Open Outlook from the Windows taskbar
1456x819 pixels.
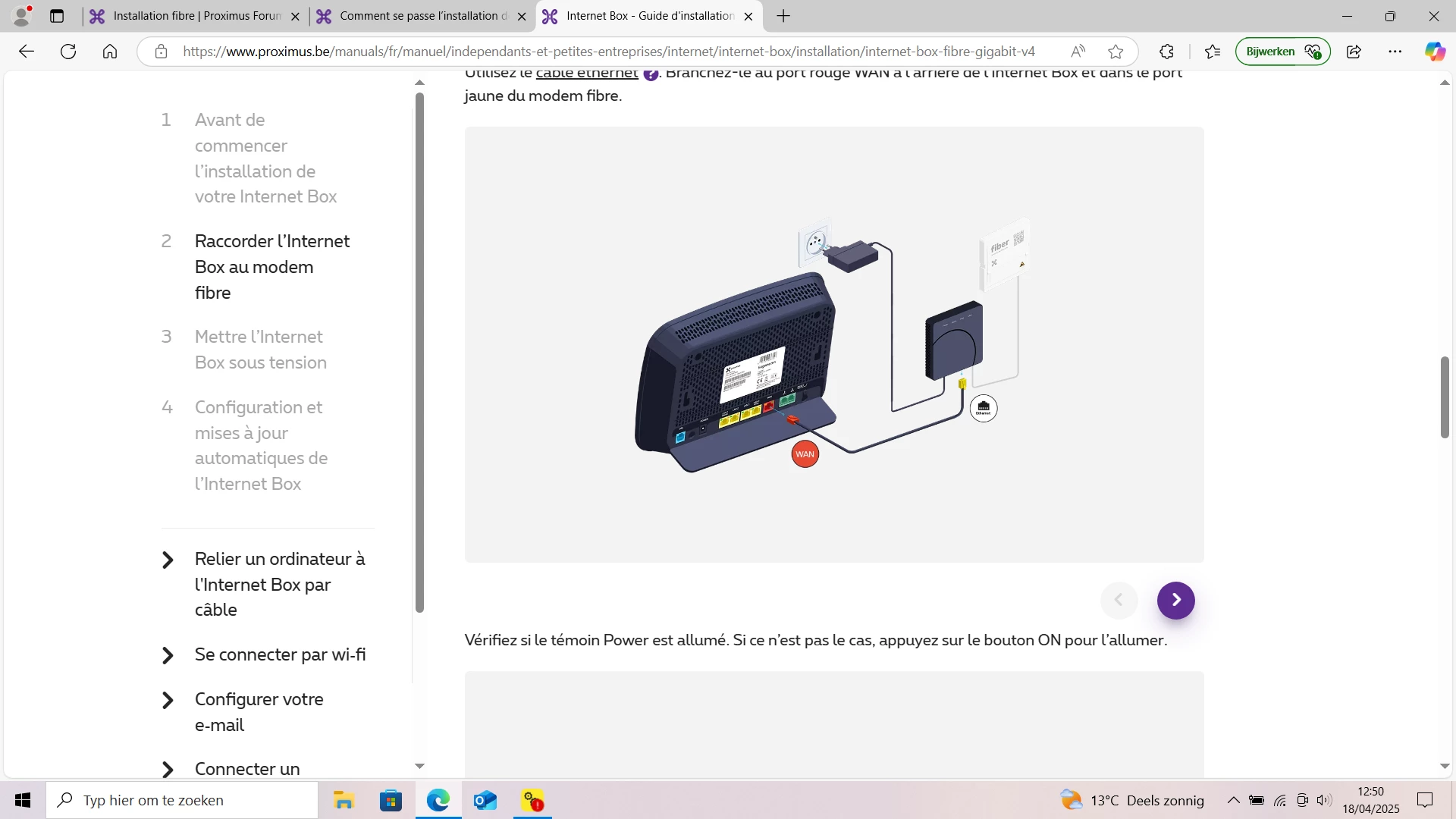click(x=485, y=800)
